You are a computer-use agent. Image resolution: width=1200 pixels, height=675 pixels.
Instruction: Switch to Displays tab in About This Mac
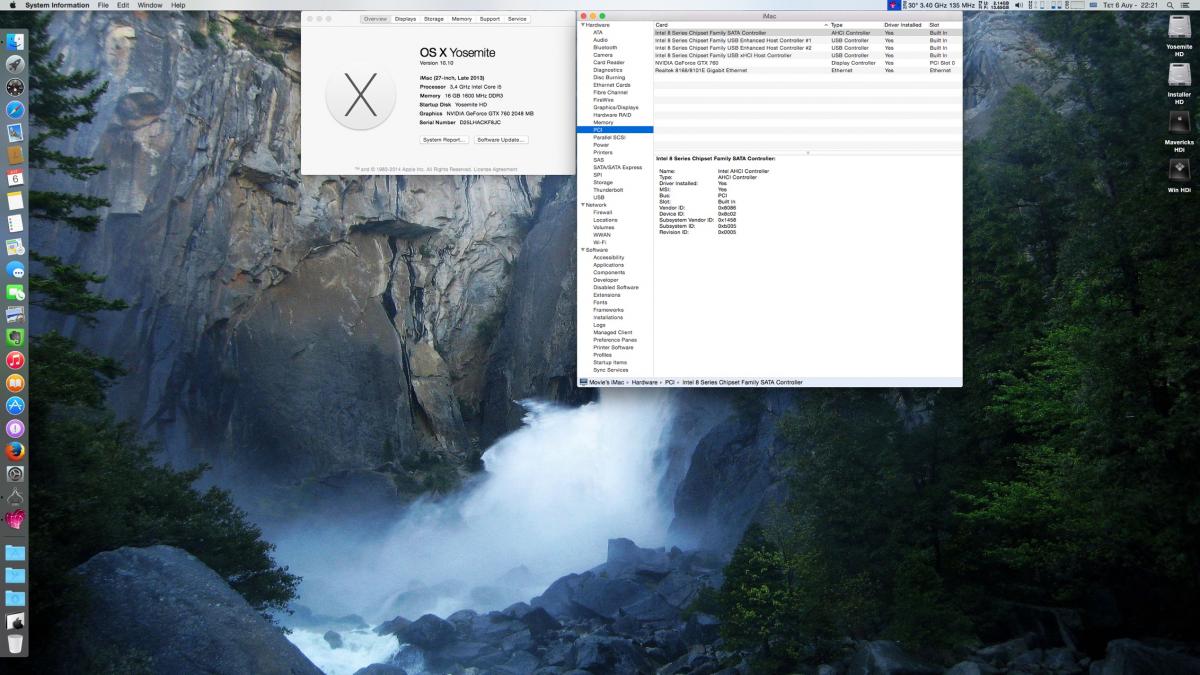[405, 19]
